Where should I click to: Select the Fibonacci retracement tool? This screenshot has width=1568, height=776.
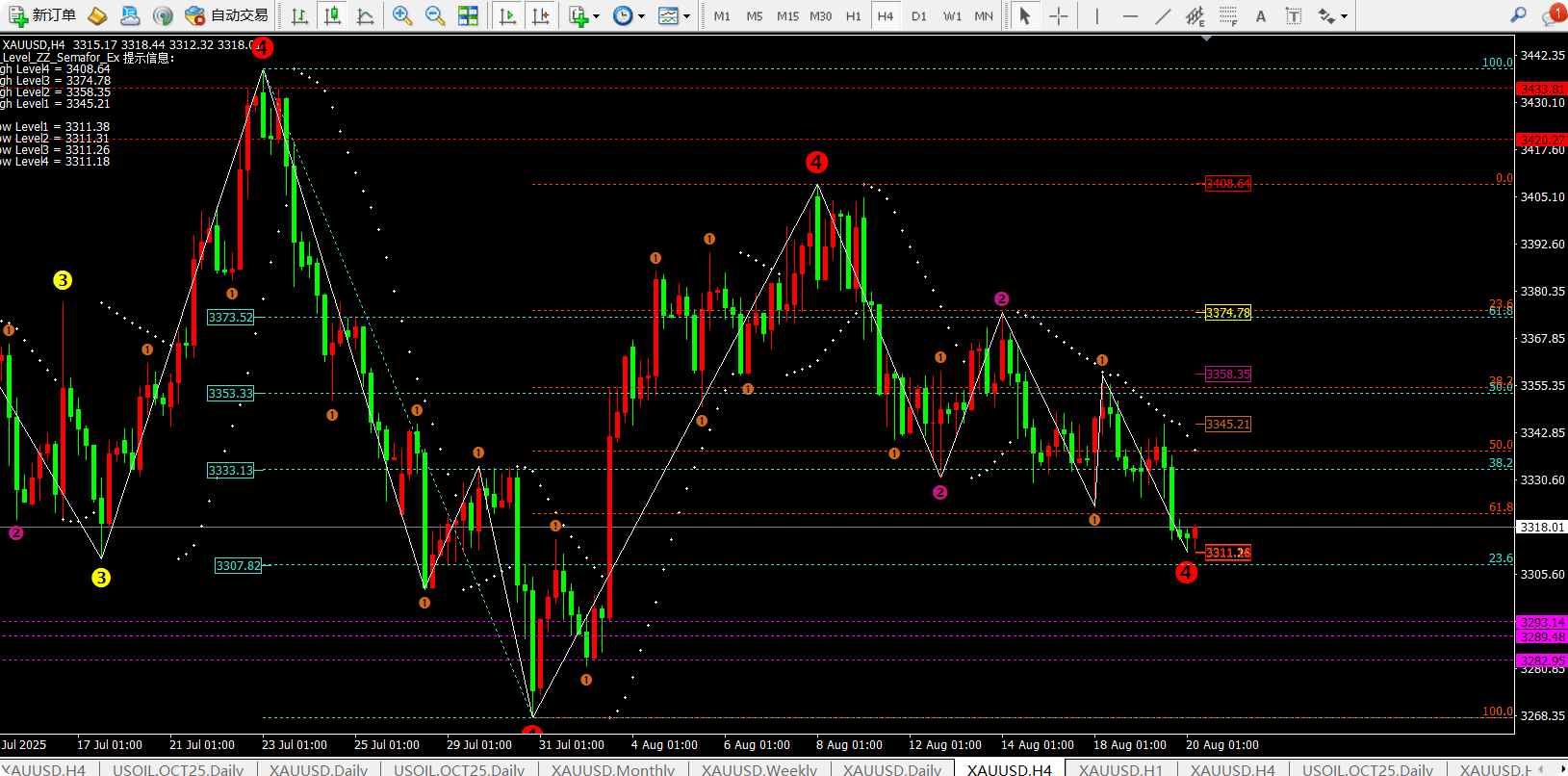pyautogui.click(x=1228, y=15)
